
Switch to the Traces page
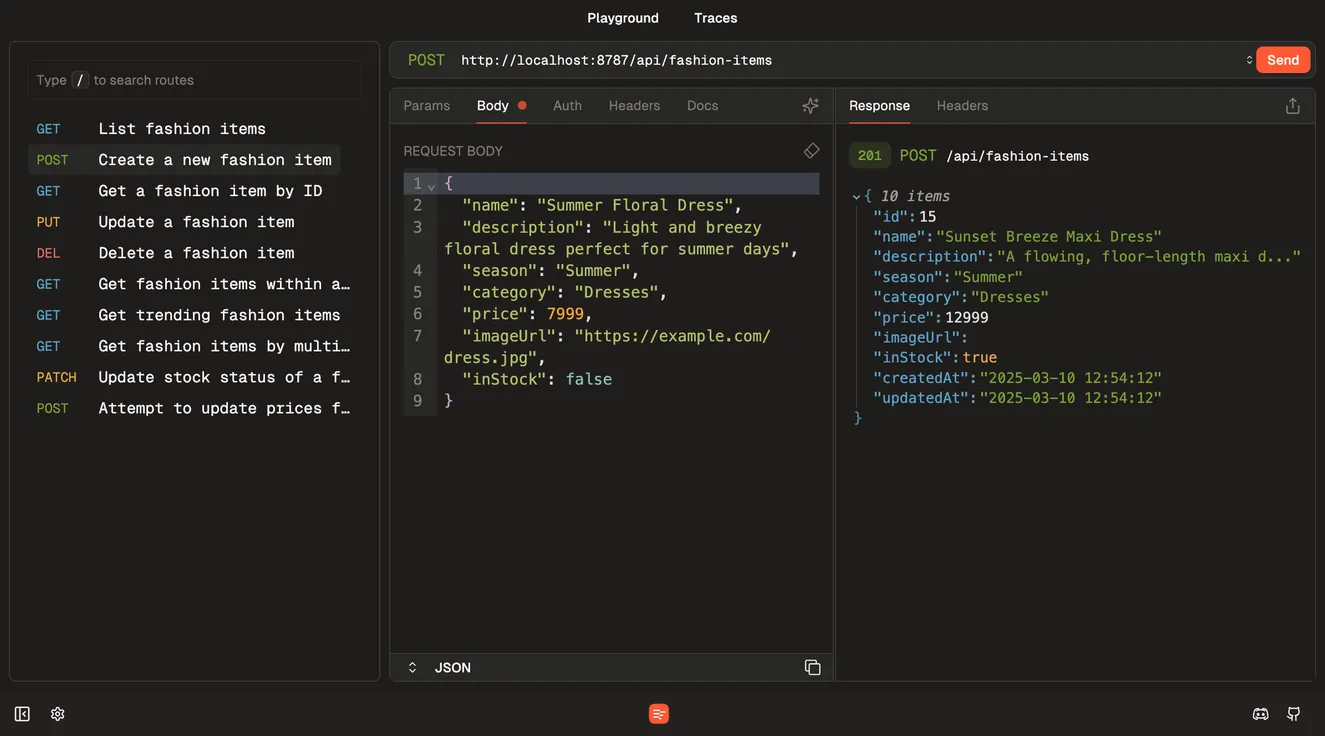[715, 16]
